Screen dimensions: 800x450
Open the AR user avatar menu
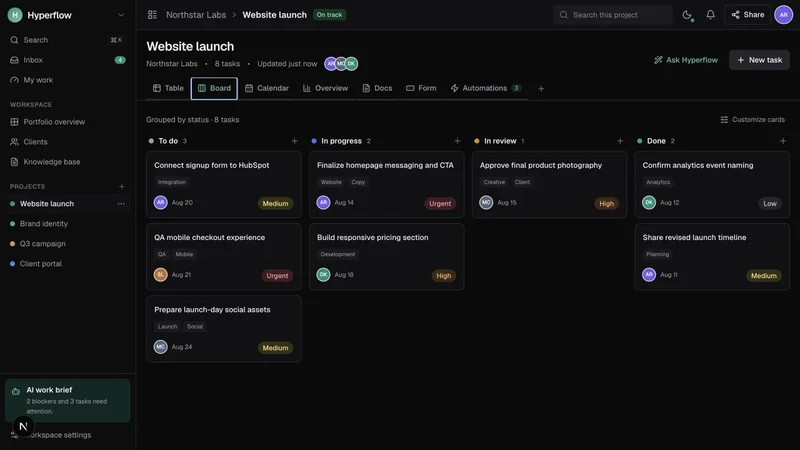pos(783,15)
